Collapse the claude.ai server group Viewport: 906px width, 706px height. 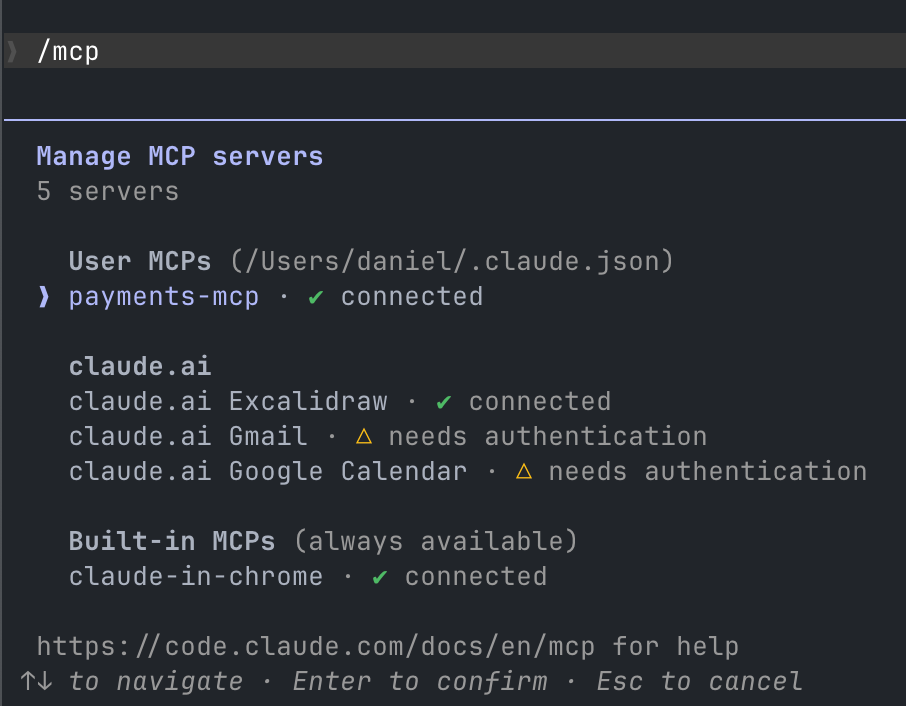[139, 366]
